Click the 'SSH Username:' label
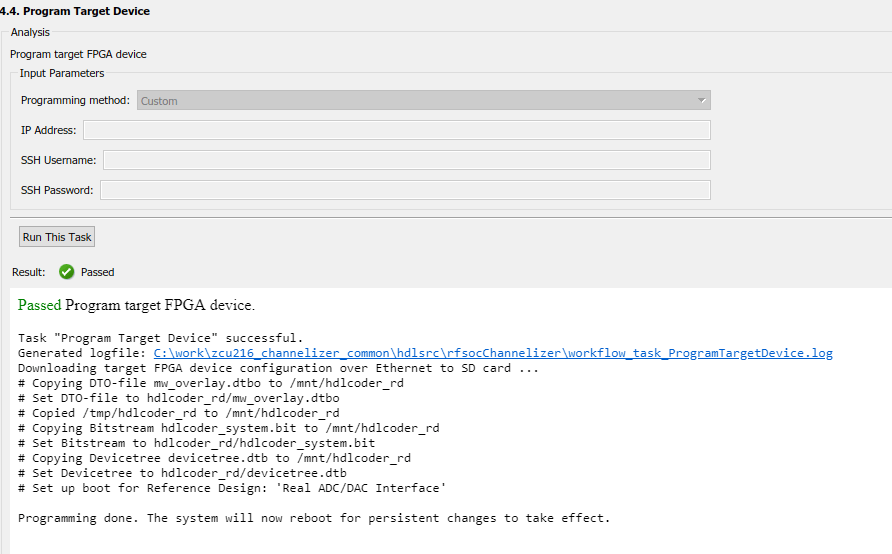892x554 pixels. (x=58, y=161)
